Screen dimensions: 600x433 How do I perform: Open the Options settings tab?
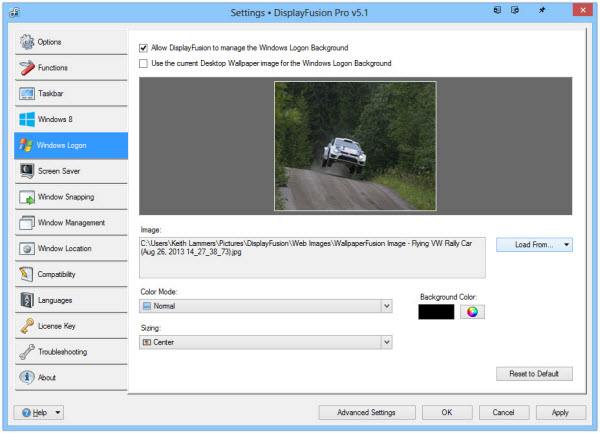coord(71,42)
